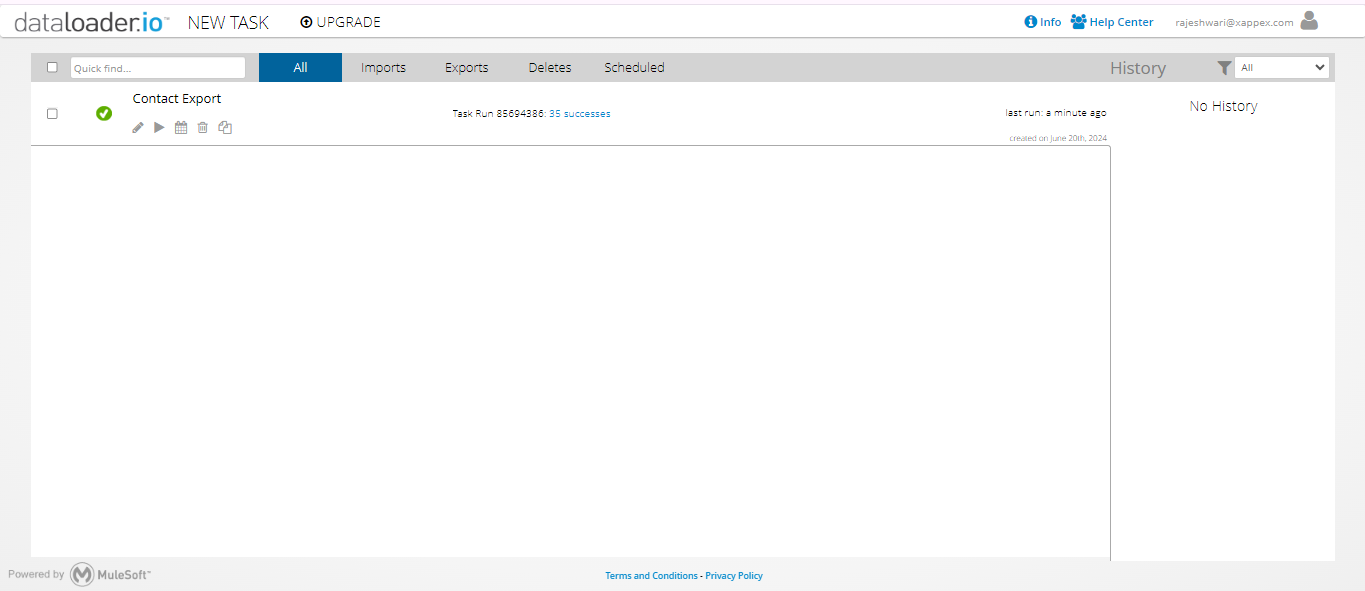Open the user profile icon
1365x591 pixels.
[1309, 21]
